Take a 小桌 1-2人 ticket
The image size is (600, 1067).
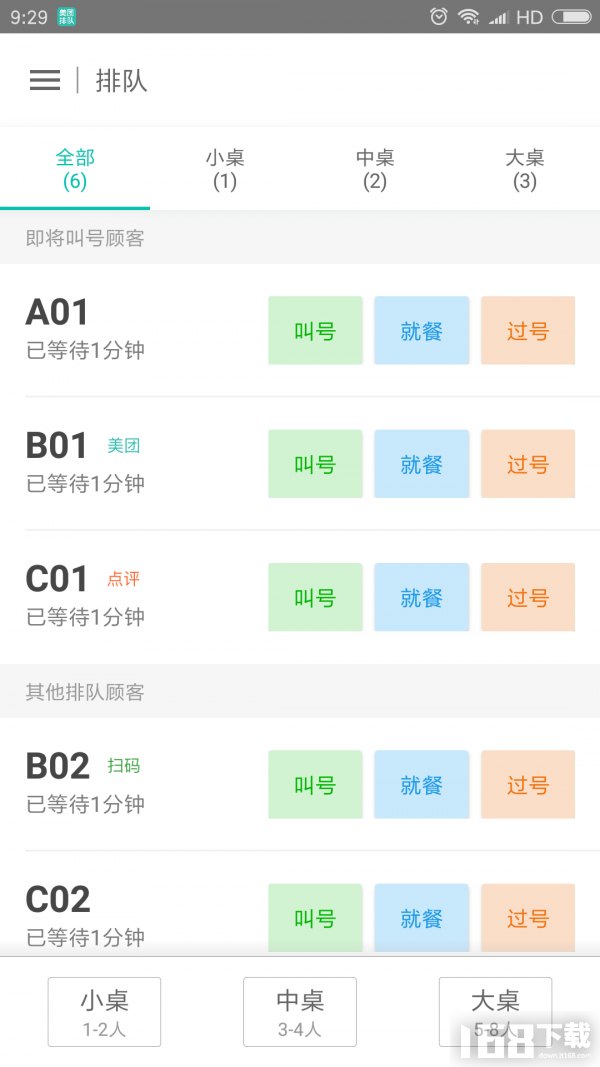[104, 1012]
